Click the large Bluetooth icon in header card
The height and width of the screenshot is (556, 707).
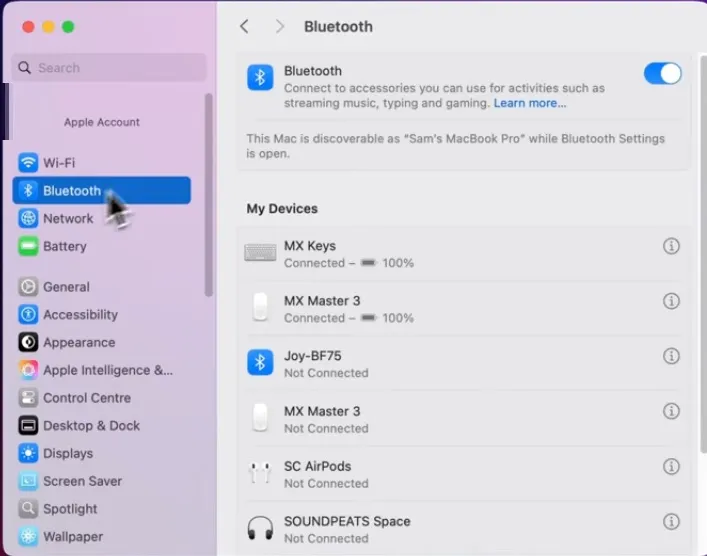point(260,77)
